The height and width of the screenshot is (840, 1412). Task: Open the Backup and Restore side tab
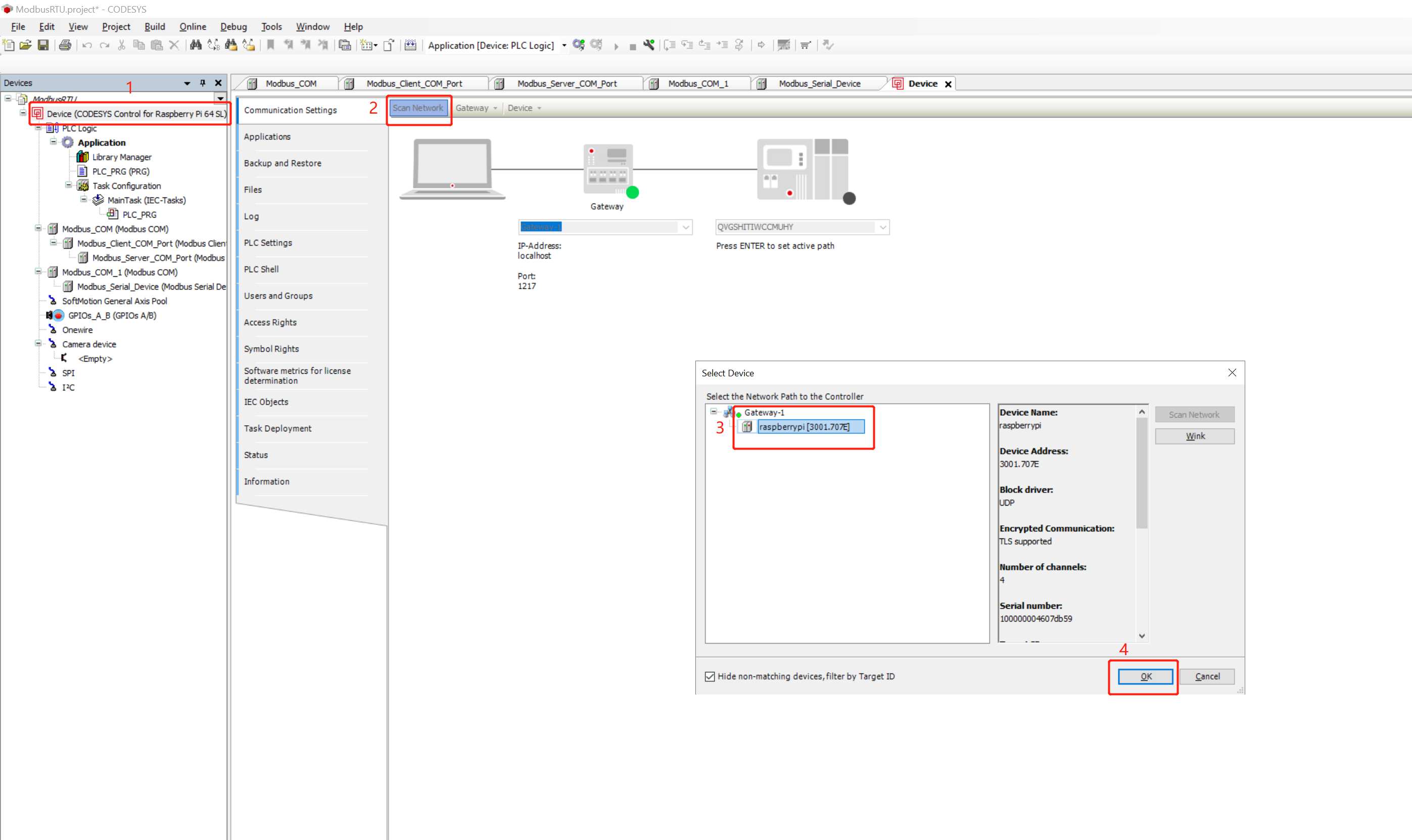[283, 164]
